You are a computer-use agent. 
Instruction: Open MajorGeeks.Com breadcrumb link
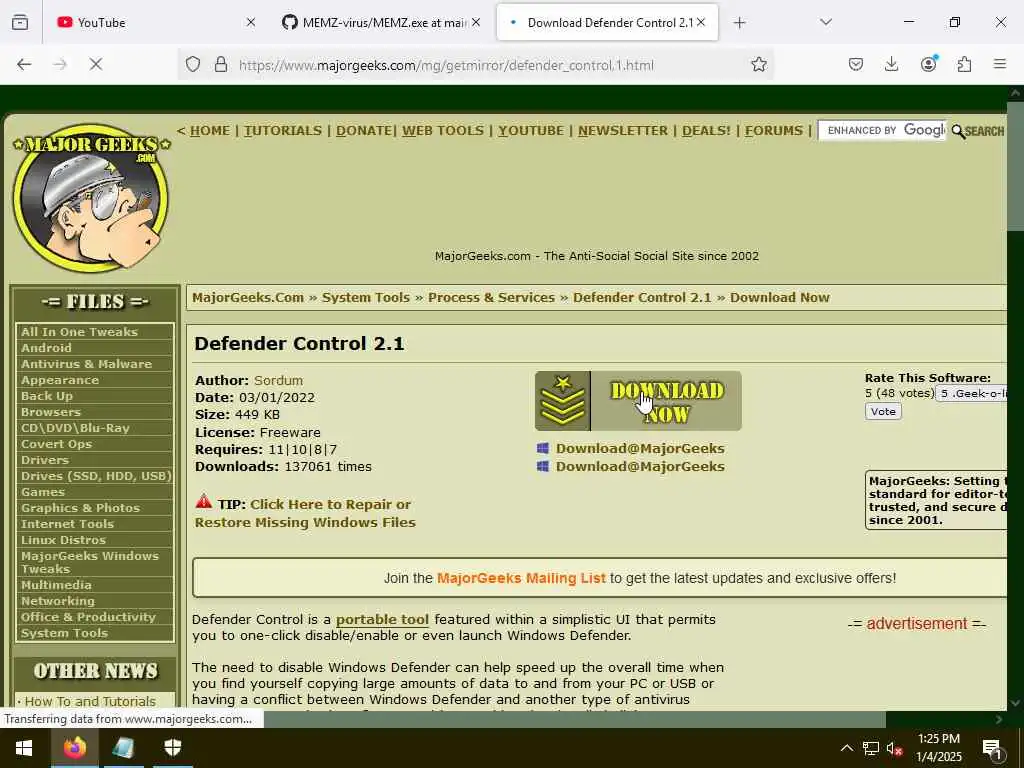pyautogui.click(x=248, y=298)
